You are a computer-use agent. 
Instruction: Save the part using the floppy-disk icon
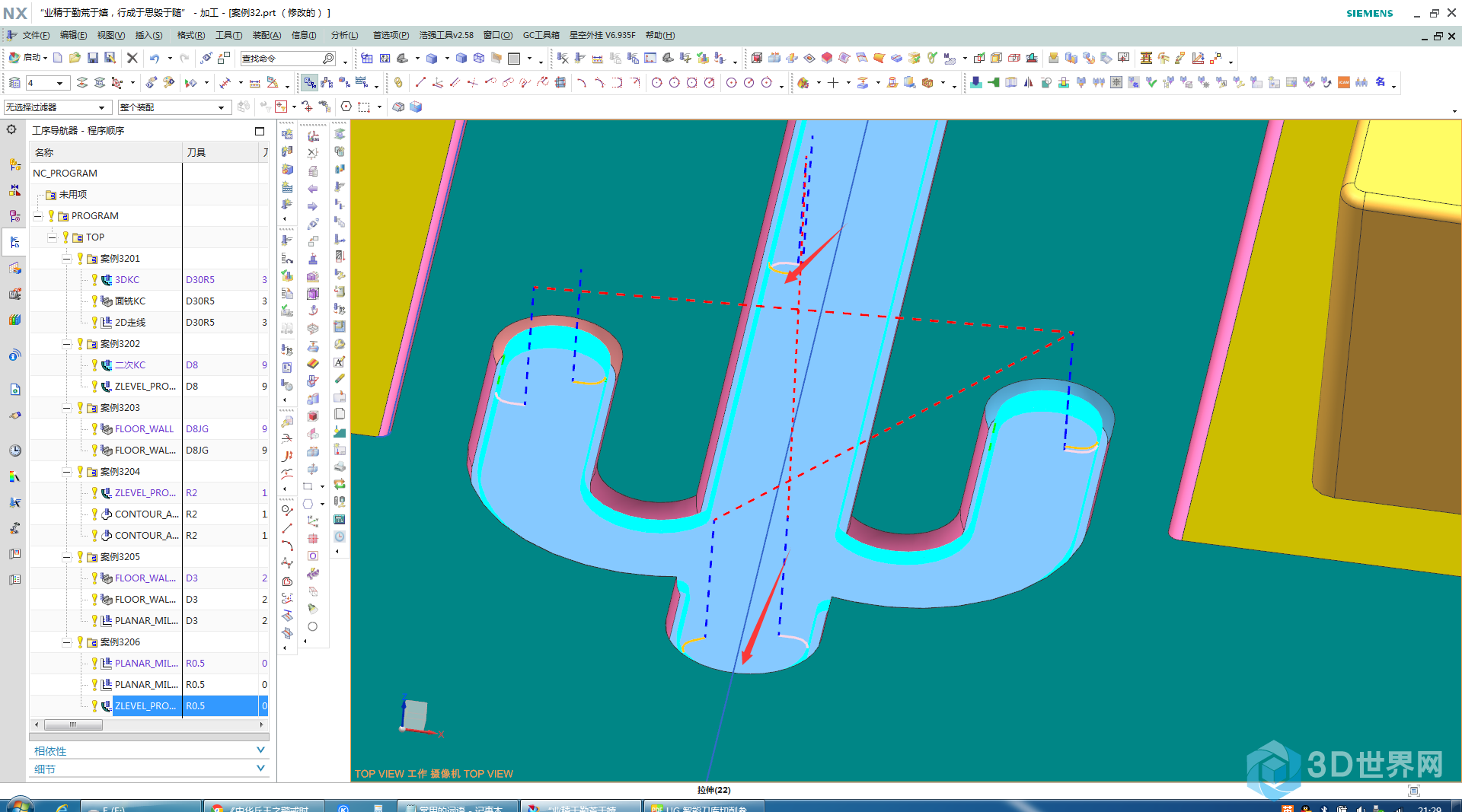(x=92, y=58)
